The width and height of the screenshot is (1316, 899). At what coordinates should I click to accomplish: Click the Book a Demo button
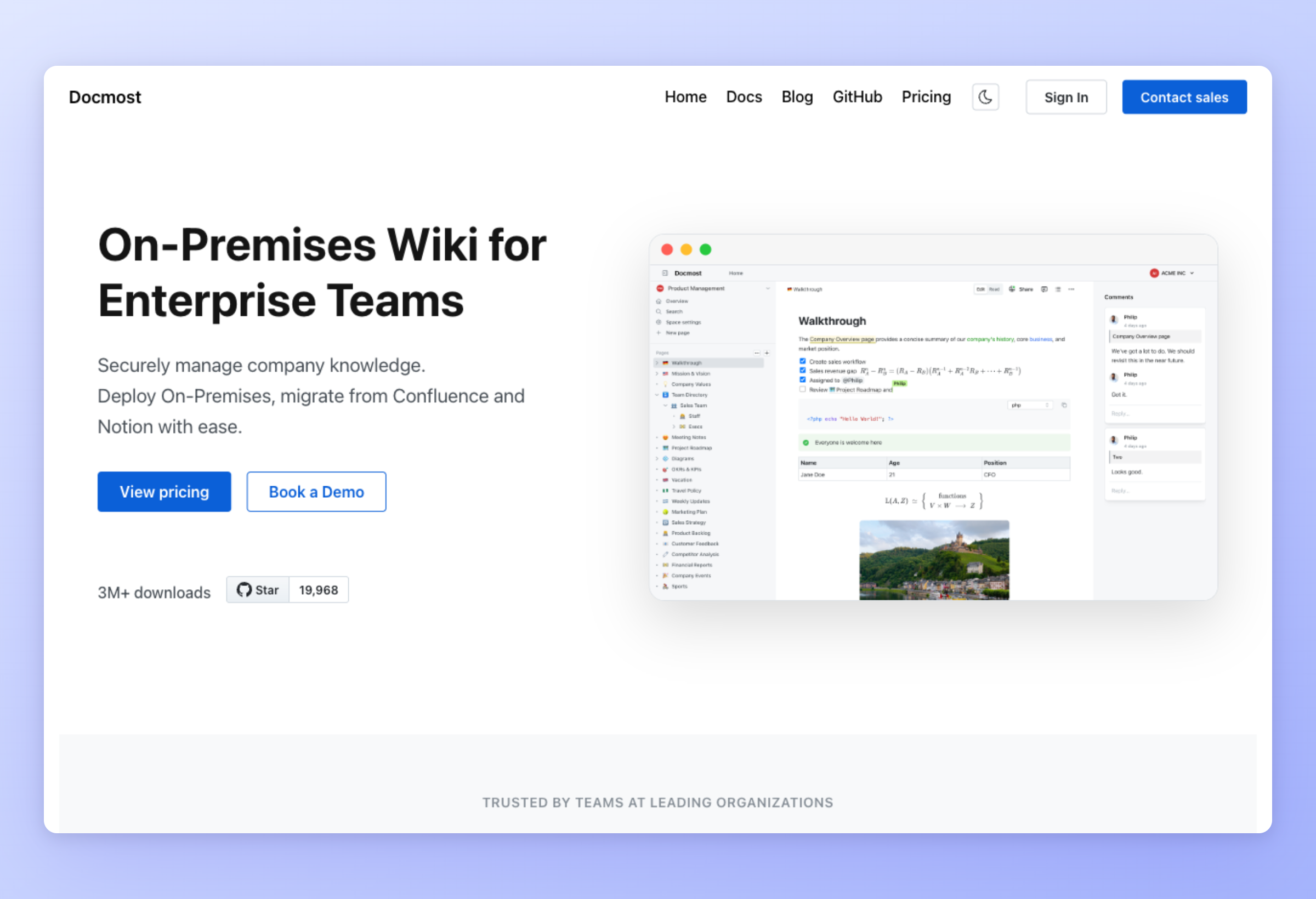click(316, 491)
